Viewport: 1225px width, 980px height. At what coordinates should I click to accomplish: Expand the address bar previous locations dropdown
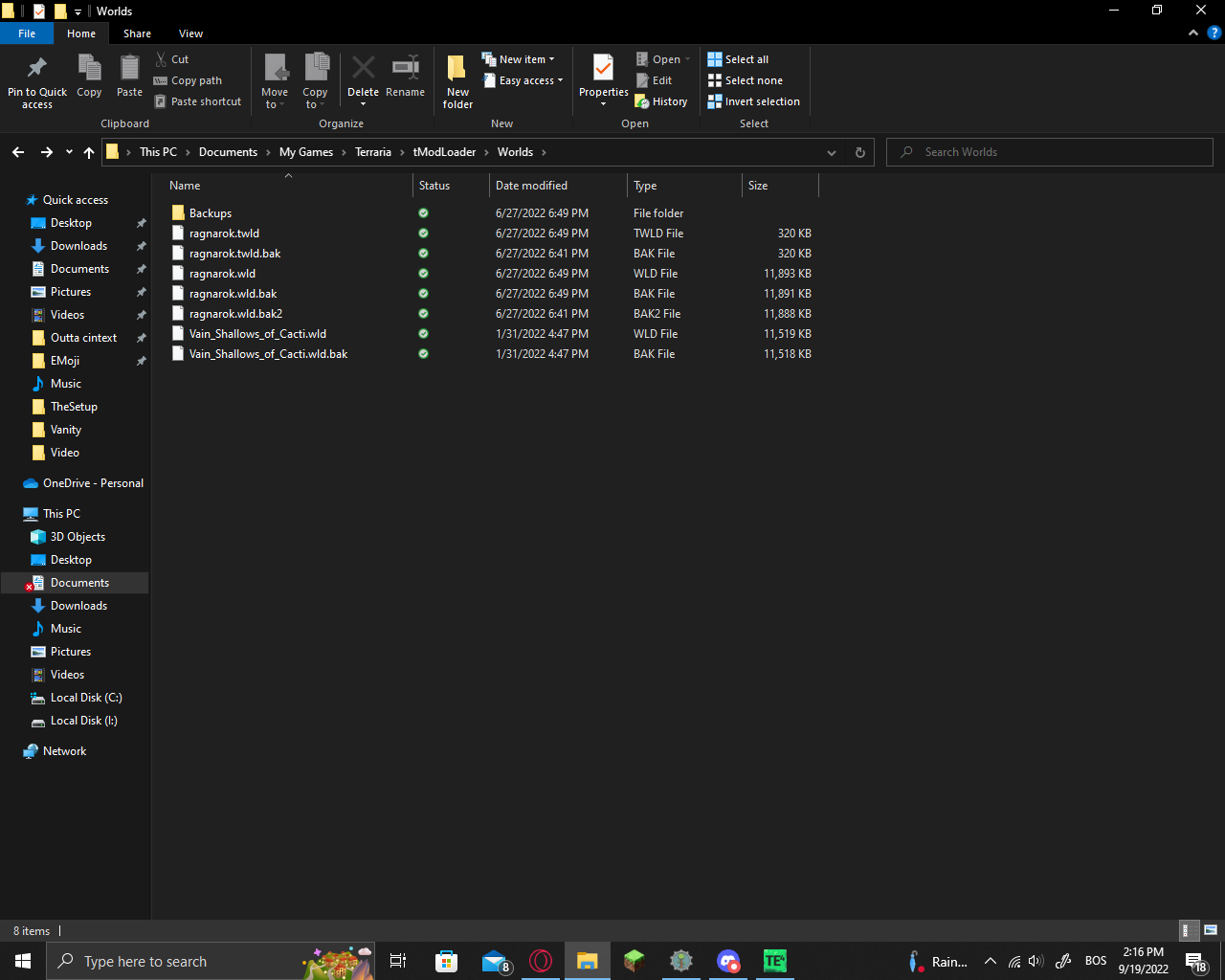click(x=831, y=152)
